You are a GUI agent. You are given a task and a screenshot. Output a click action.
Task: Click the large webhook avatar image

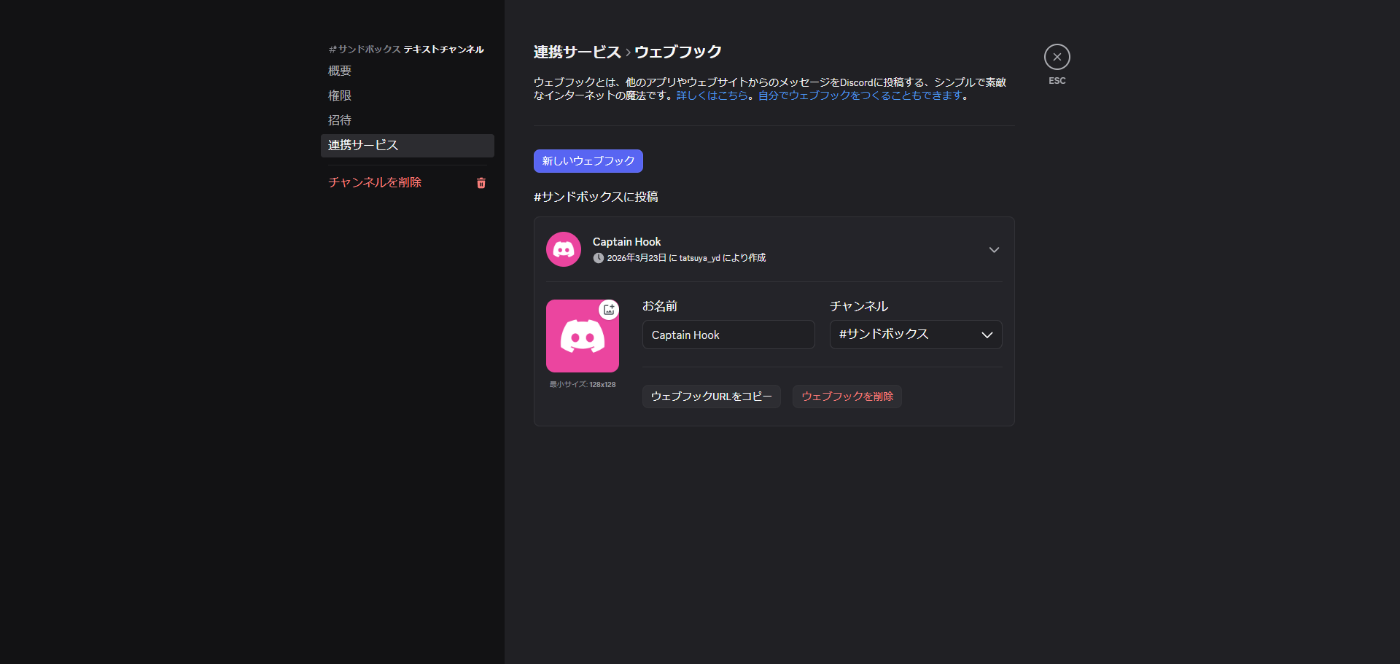point(582,336)
